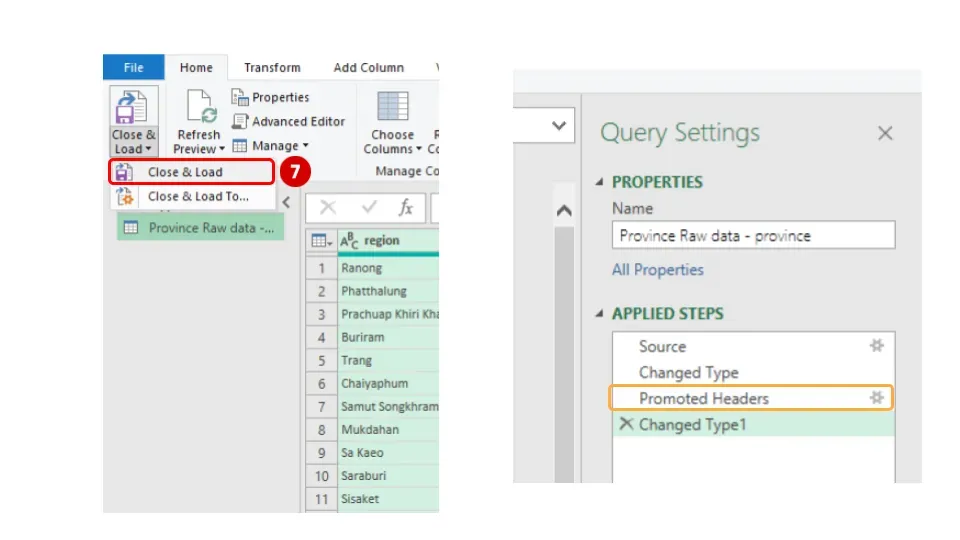The height and width of the screenshot is (540, 960).
Task: Click the Refresh Preview icon
Action: (x=201, y=106)
